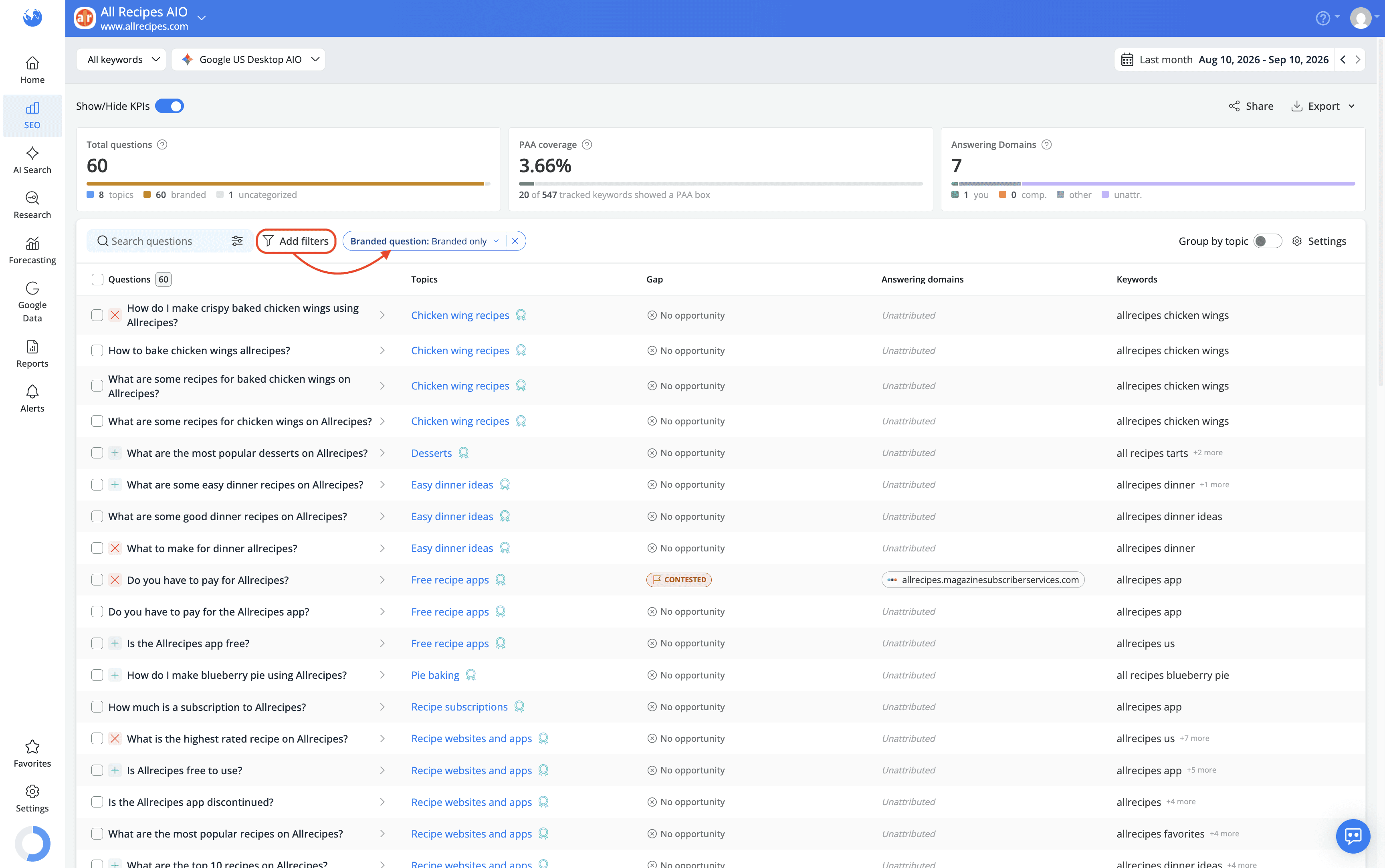Viewport: 1385px width, 868px height.
Task: Click the calendar icon for date range
Action: pyautogui.click(x=1127, y=60)
